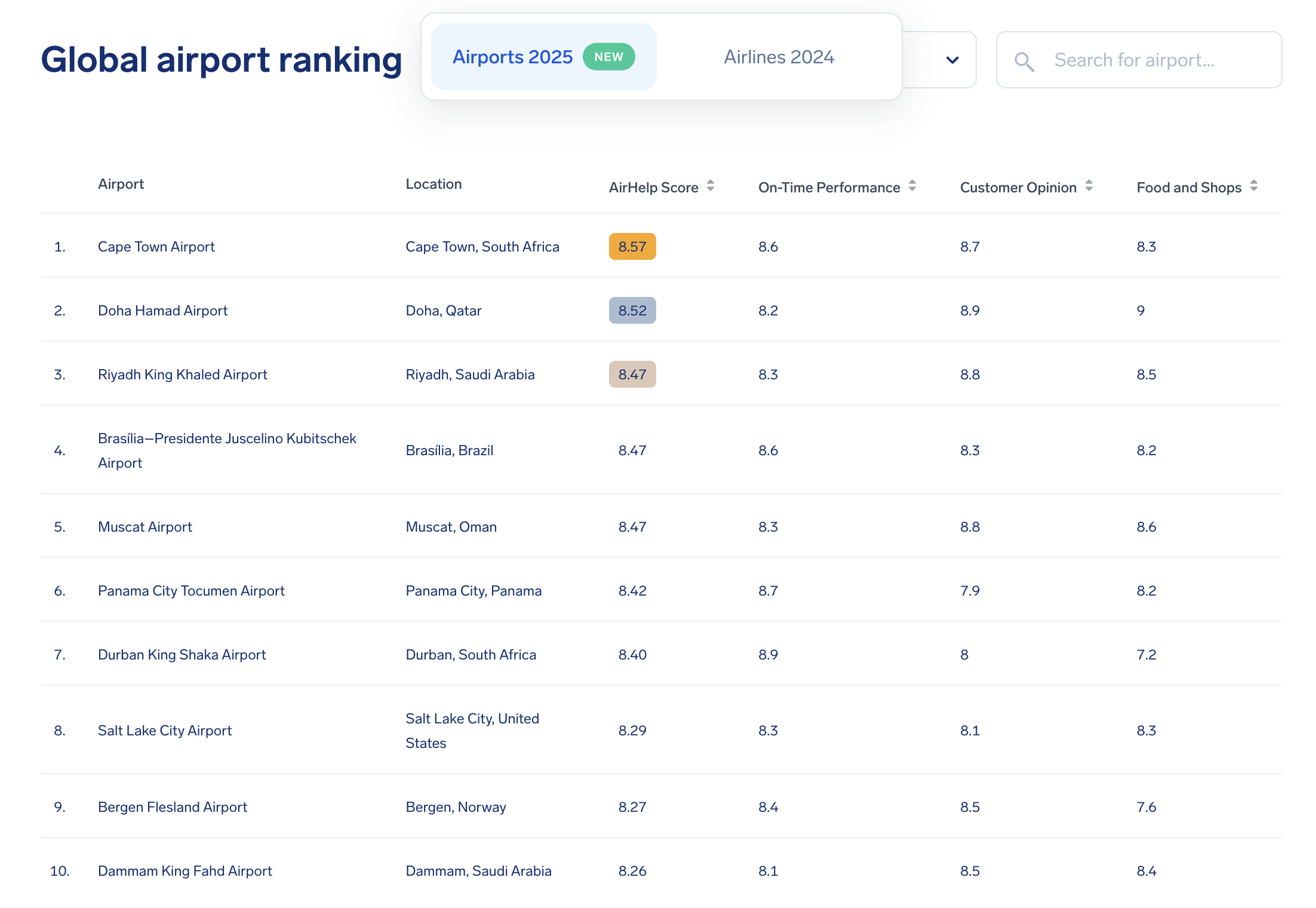
Task: Select Salt Lake City Airport row
Action: (165, 731)
